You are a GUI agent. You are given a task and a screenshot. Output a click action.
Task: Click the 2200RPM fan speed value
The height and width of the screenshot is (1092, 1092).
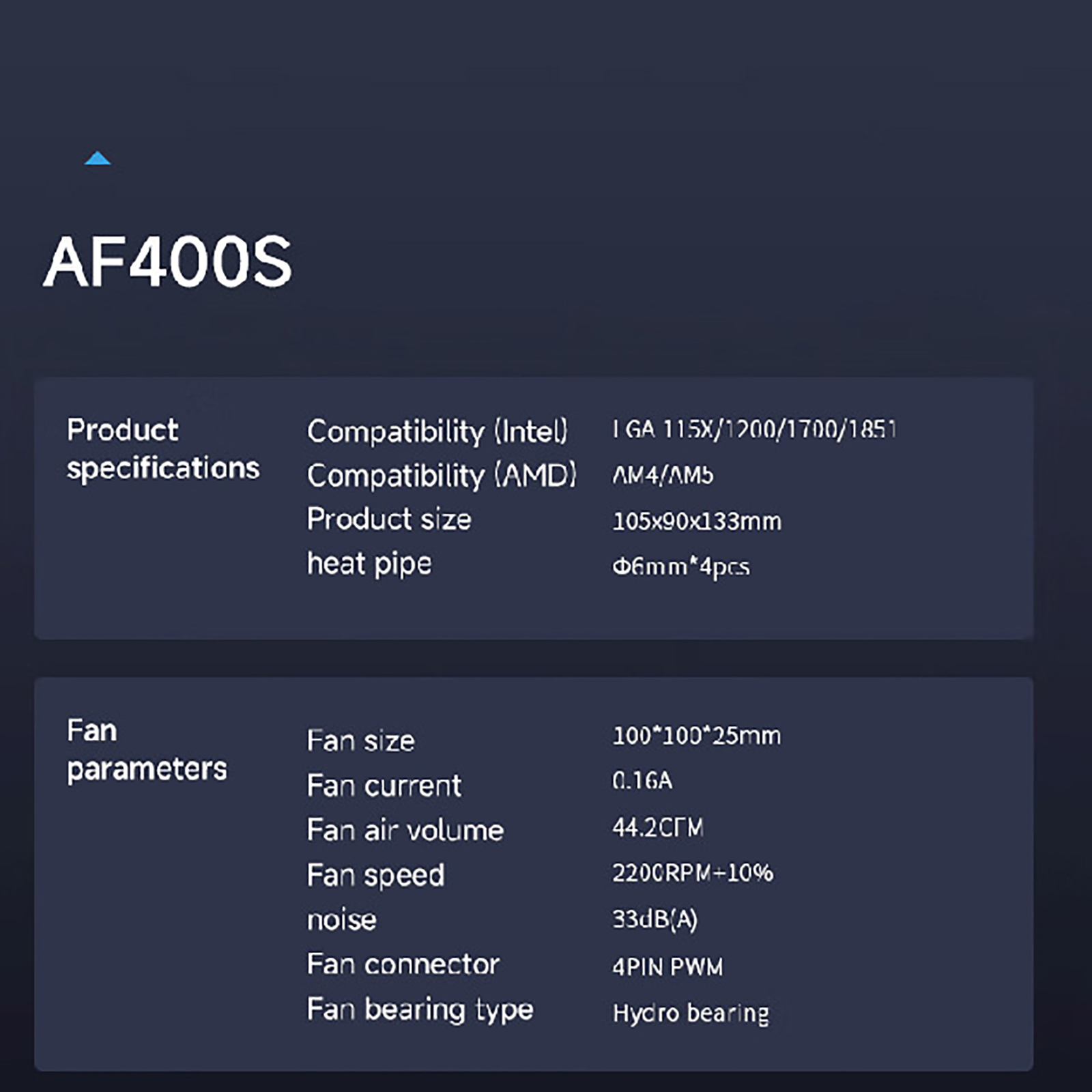(692, 873)
